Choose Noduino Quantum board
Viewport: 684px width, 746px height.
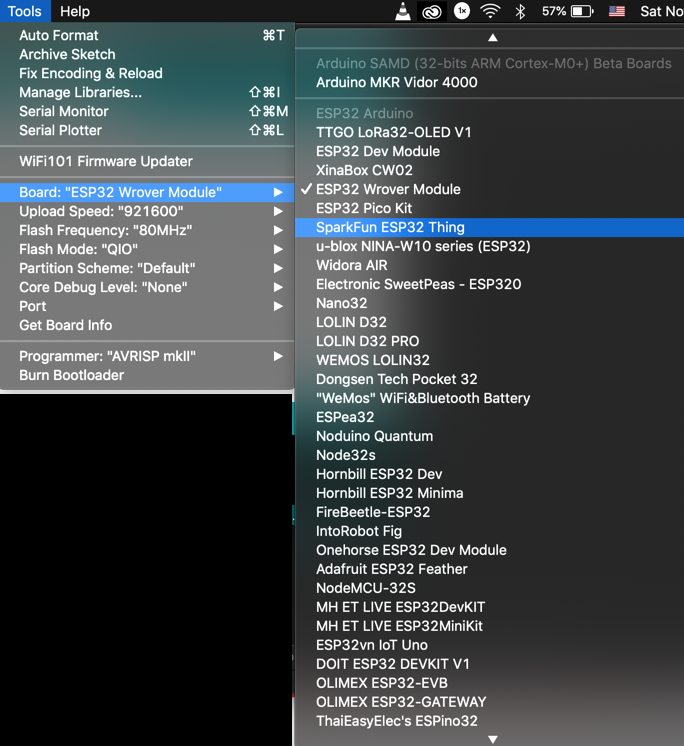[489, 436]
